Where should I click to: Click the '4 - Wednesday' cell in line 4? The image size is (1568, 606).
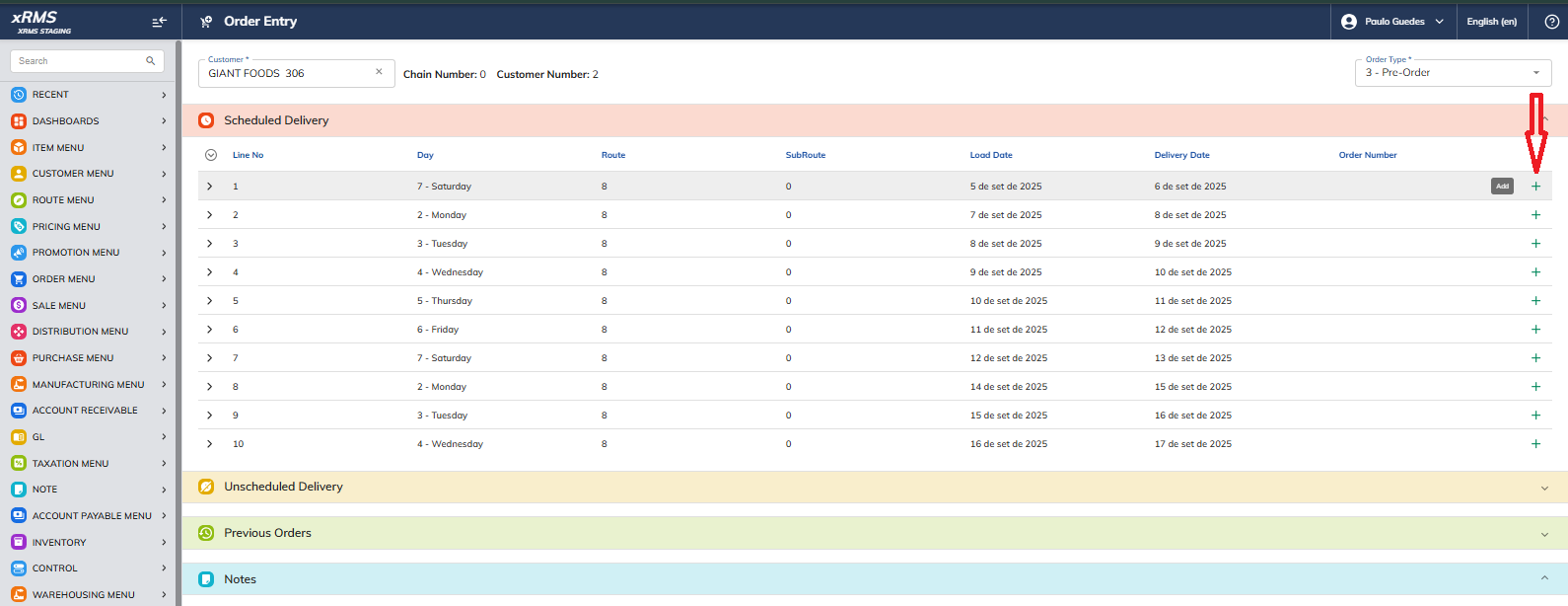pyautogui.click(x=450, y=272)
